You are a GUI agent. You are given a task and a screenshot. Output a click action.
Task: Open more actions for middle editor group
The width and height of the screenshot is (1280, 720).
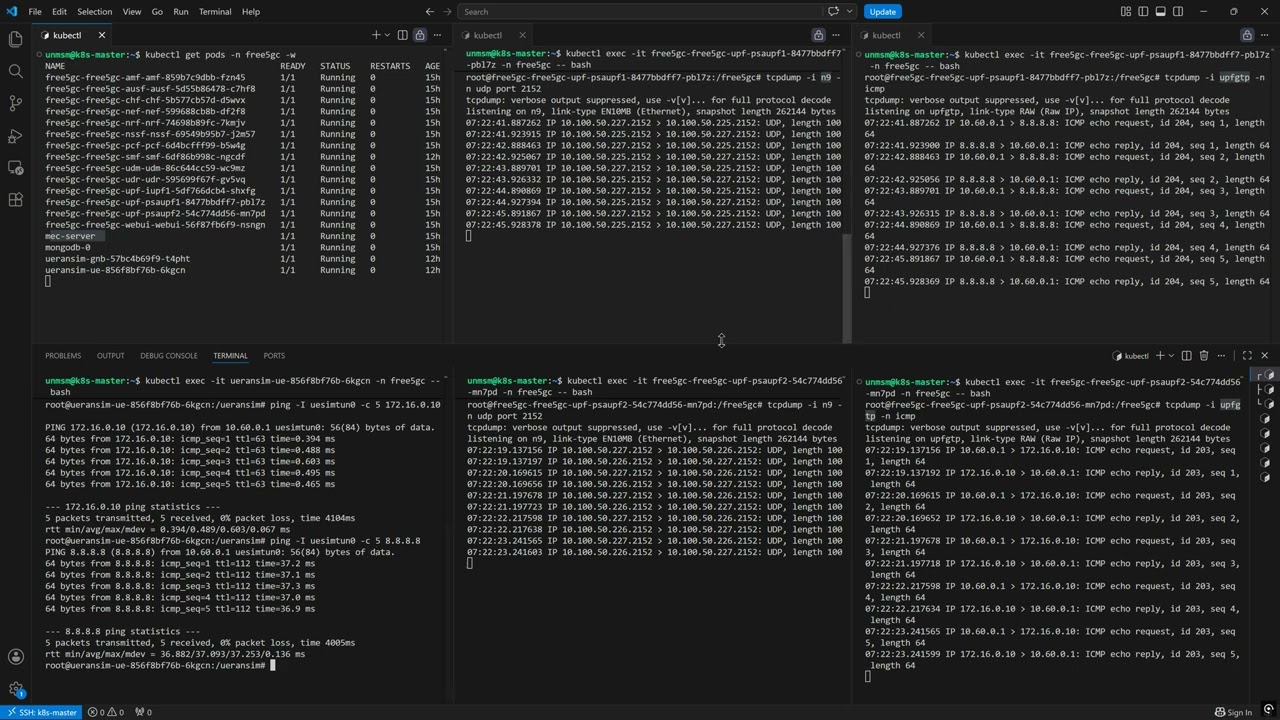coord(835,35)
